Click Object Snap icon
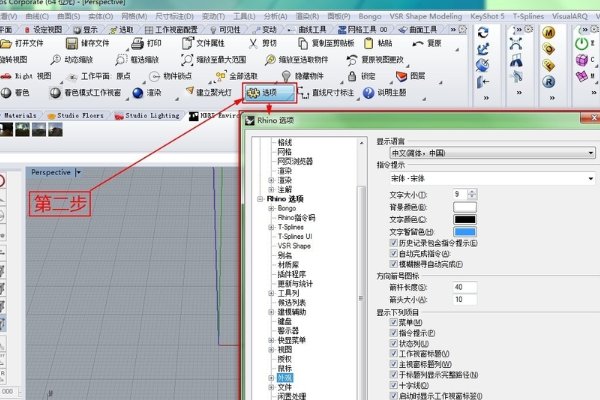This screenshot has width=600, height=400. [x=154, y=76]
